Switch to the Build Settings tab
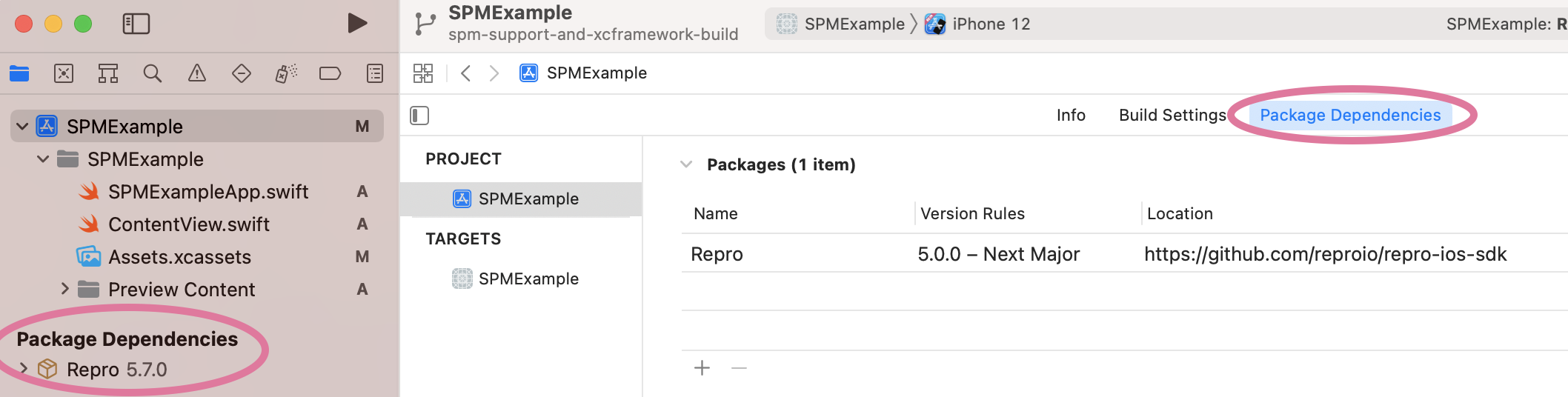 pyautogui.click(x=1172, y=116)
